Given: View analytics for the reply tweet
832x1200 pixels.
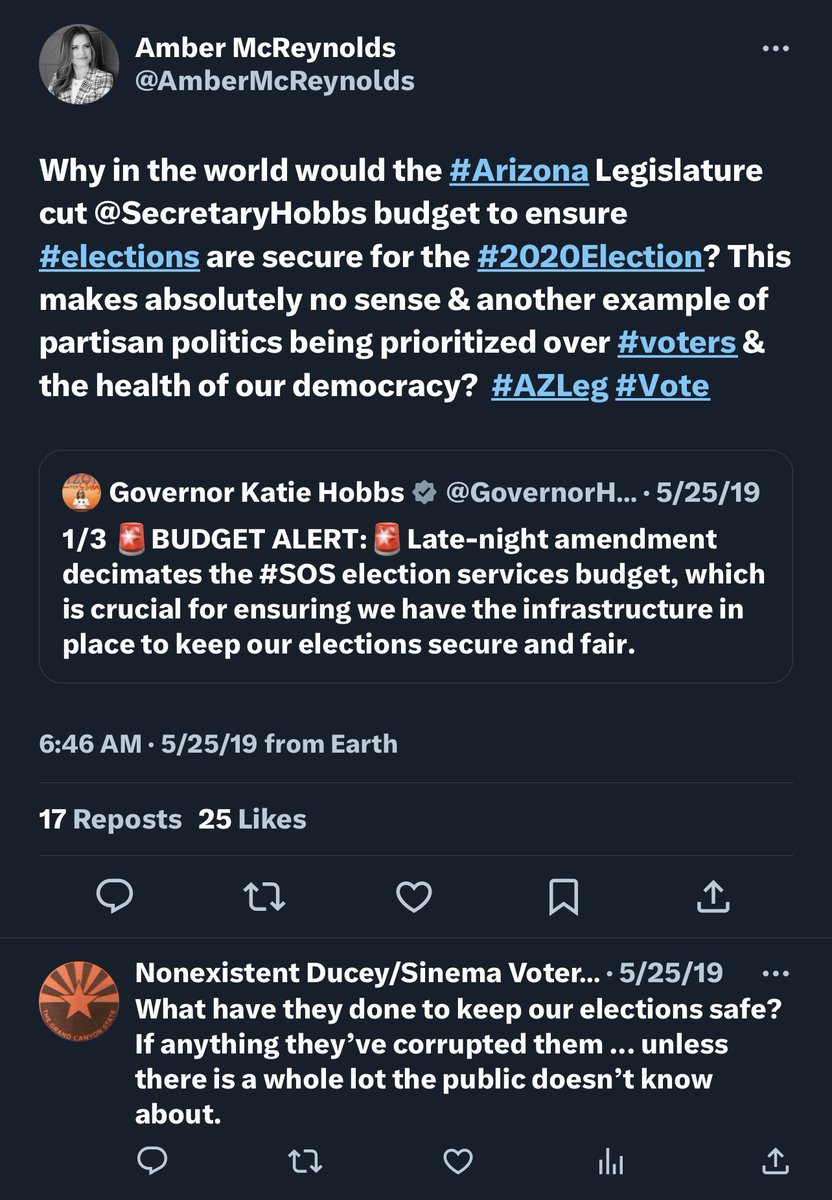Looking at the screenshot, I should 611,1161.
